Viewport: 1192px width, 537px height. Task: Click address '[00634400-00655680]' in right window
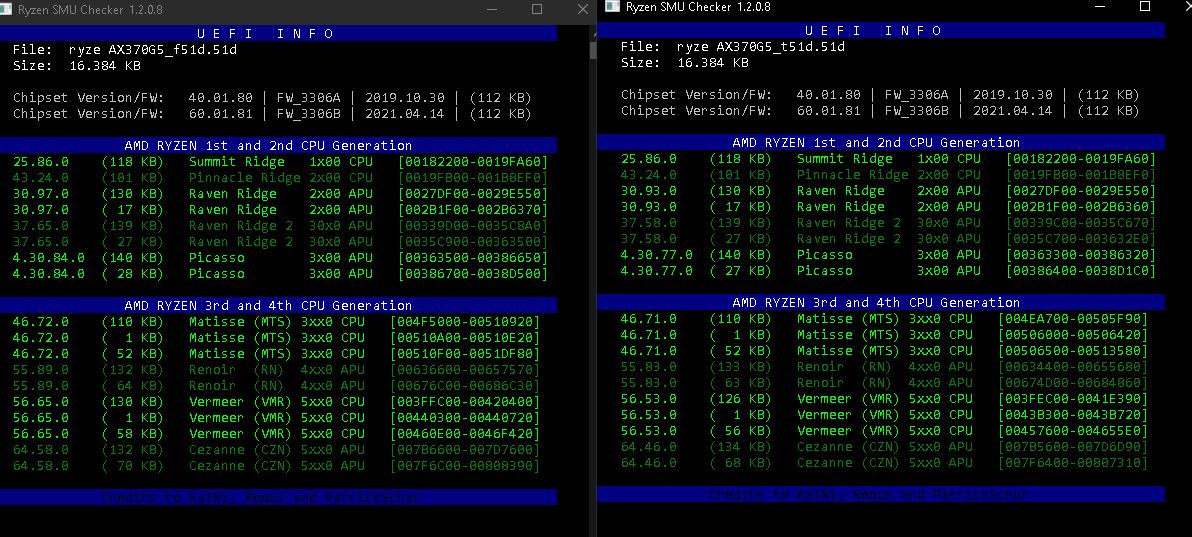(1073, 366)
